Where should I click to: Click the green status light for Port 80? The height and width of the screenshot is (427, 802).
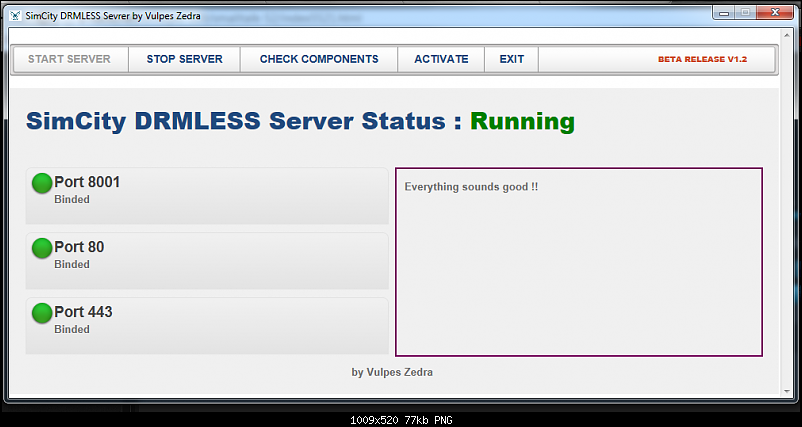42,248
